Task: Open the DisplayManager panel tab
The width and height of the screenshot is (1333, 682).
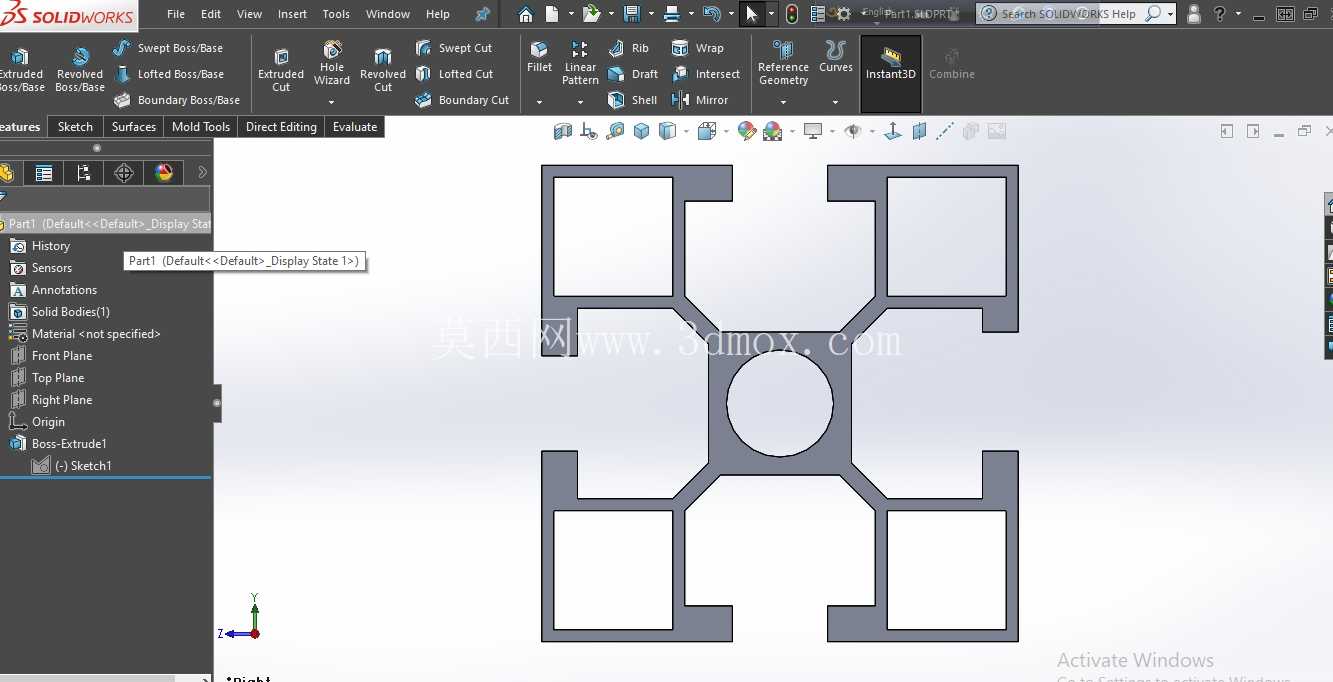Action: pyautogui.click(x=163, y=173)
